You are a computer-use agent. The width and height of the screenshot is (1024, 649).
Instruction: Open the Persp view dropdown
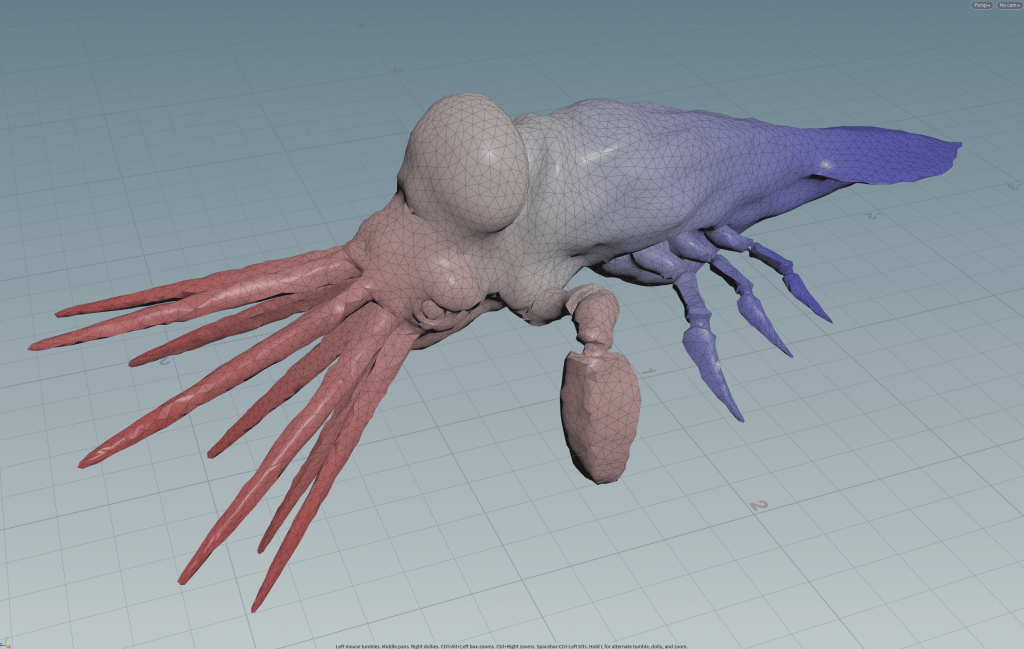pos(982,5)
